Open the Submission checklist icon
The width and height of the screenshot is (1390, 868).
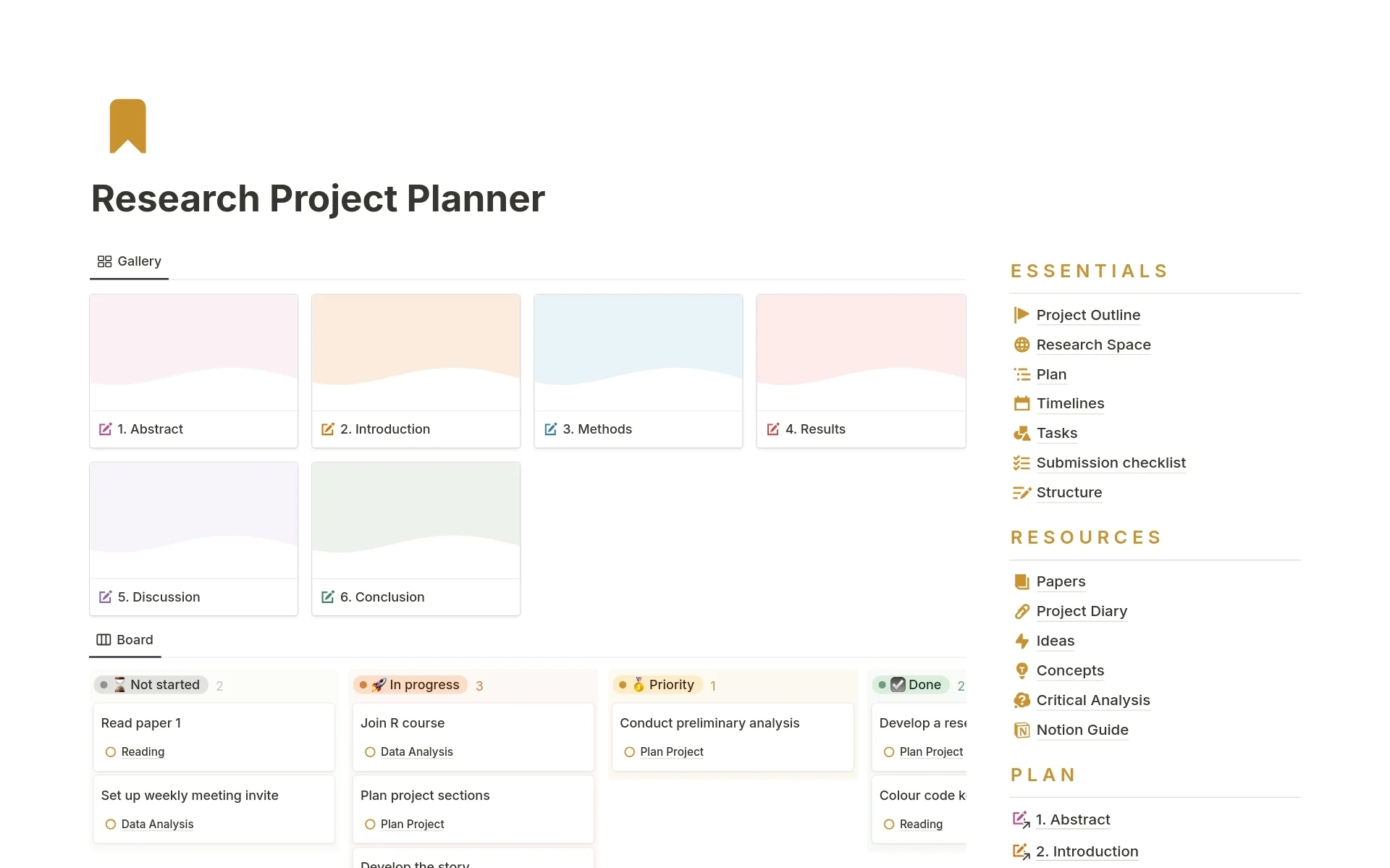click(x=1021, y=462)
